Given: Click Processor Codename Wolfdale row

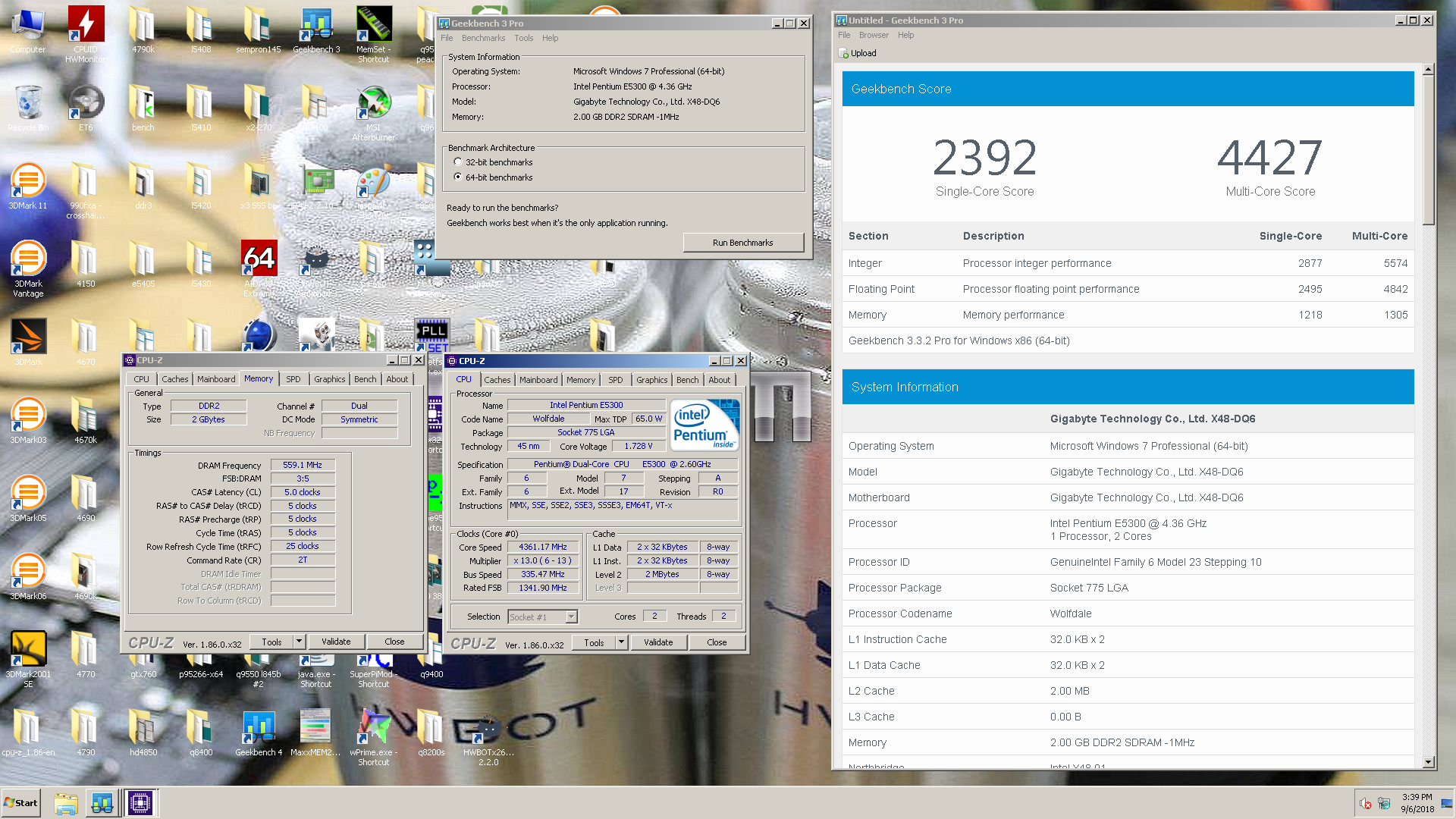Looking at the screenshot, I should tap(1128, 613).
